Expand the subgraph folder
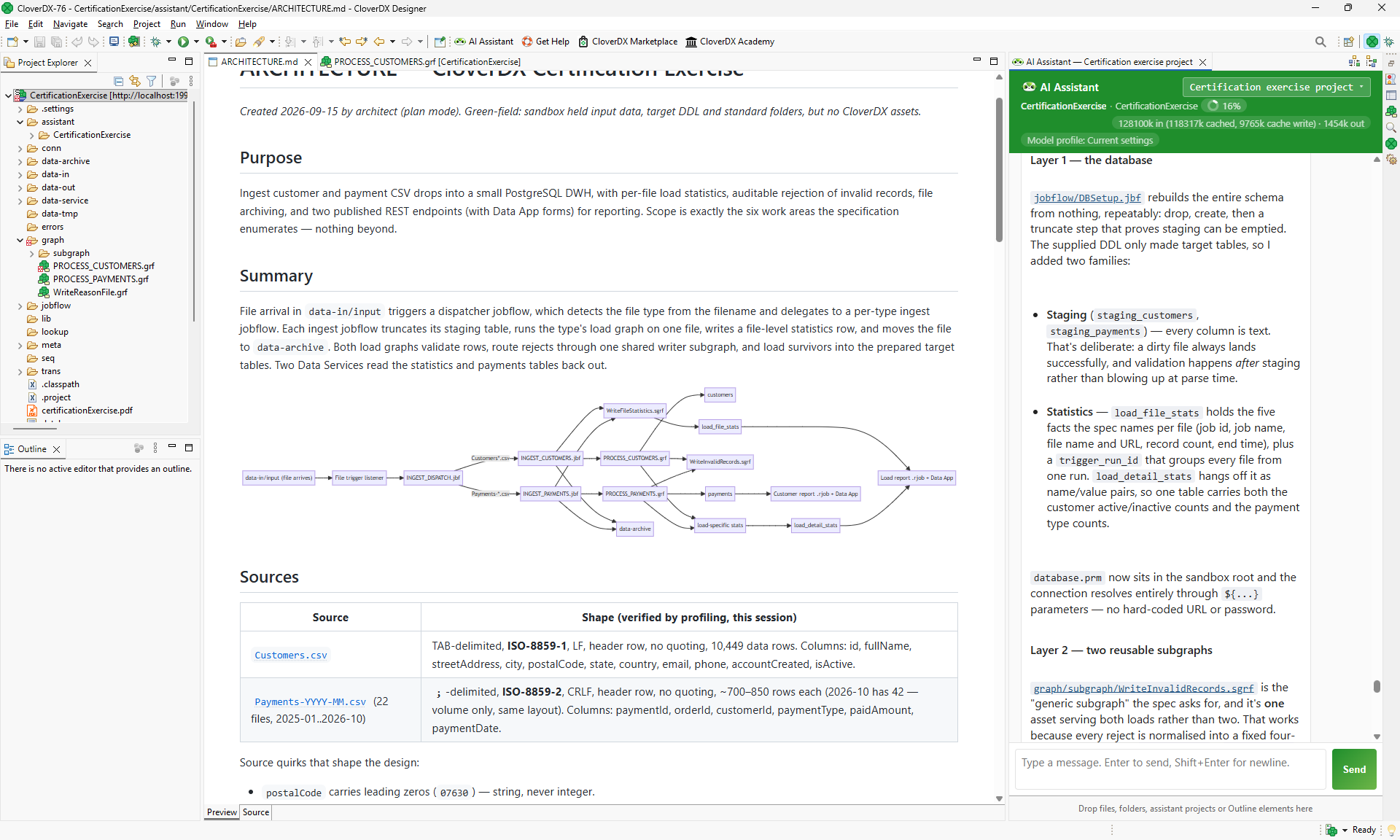The width and height of the screenshot is (1400, 840). point(32,253)
